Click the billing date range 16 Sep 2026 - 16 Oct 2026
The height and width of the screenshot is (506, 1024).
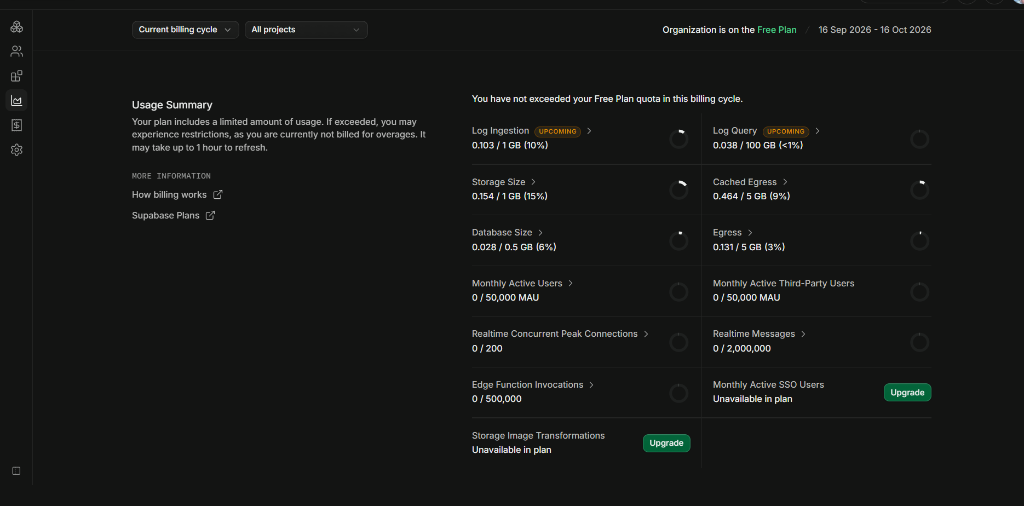[874, 30]
